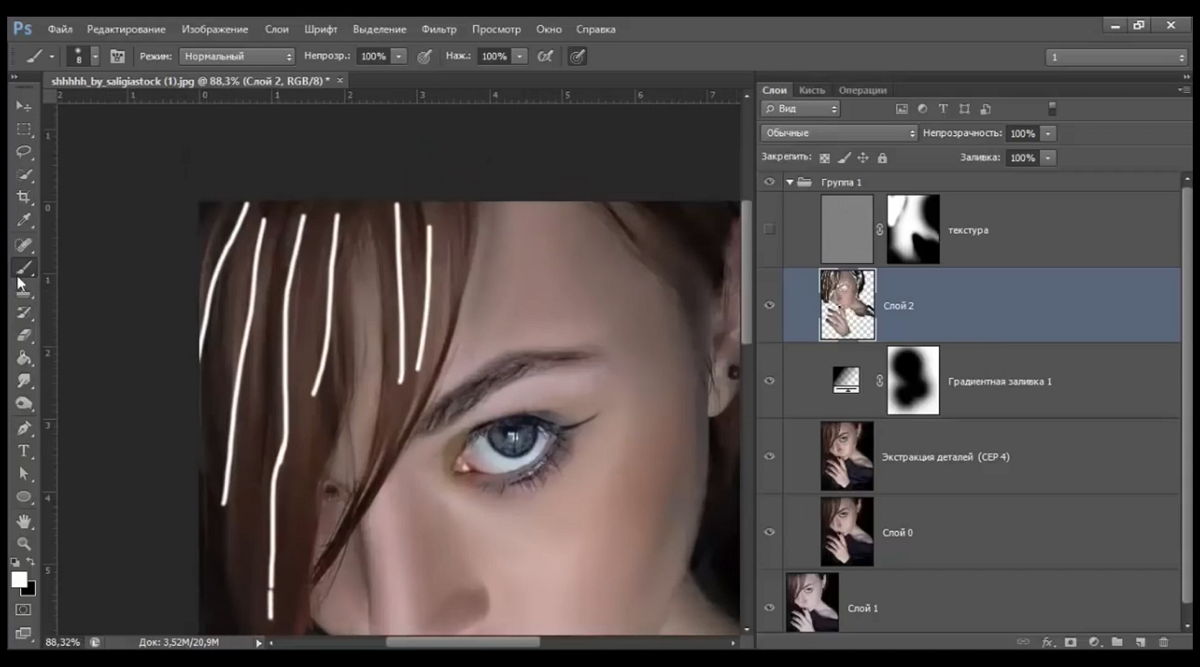Select the Crop tool

pyautogui.click(x=24, y=198)
